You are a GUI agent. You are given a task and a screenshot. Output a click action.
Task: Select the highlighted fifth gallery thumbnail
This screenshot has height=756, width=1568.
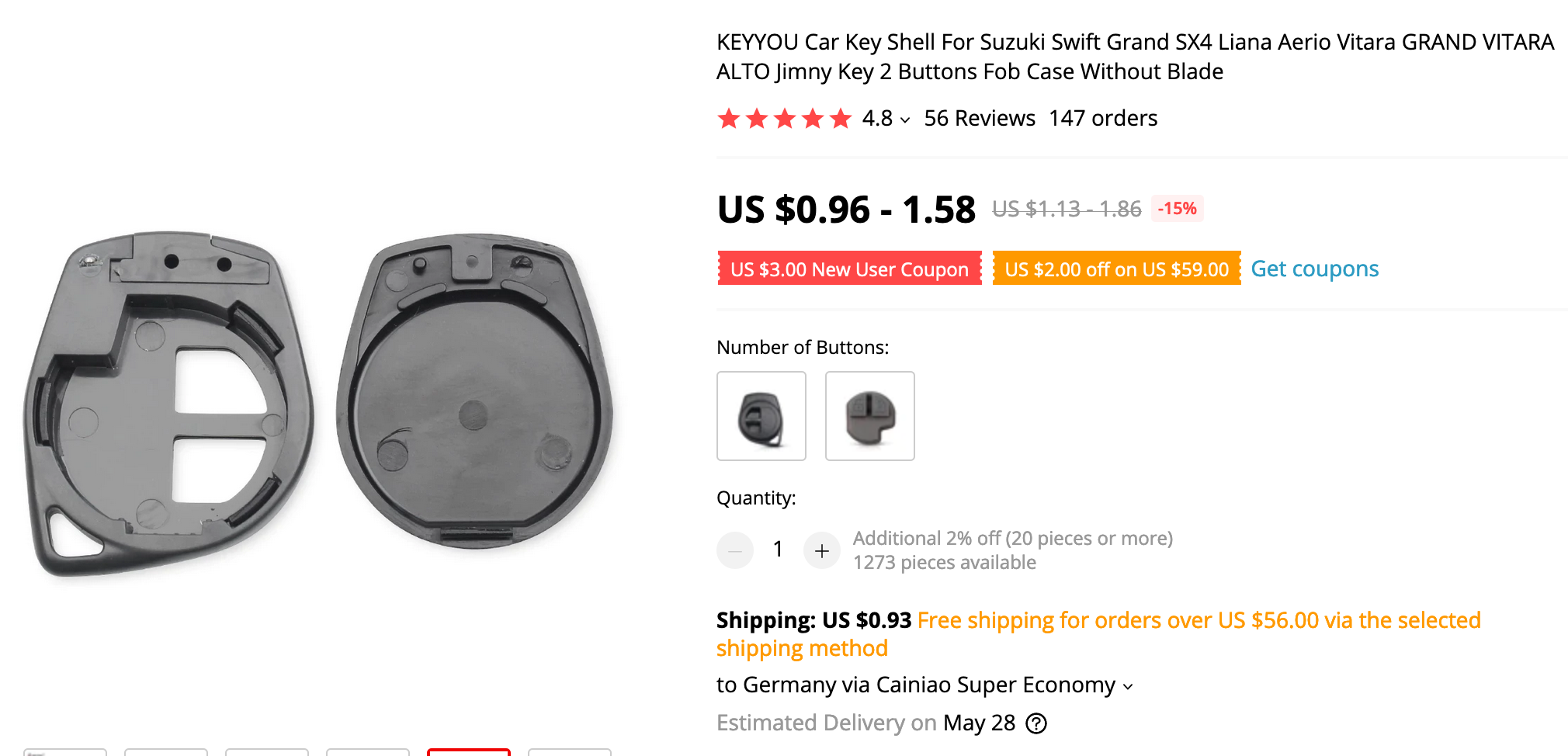[x=469, y=751]
